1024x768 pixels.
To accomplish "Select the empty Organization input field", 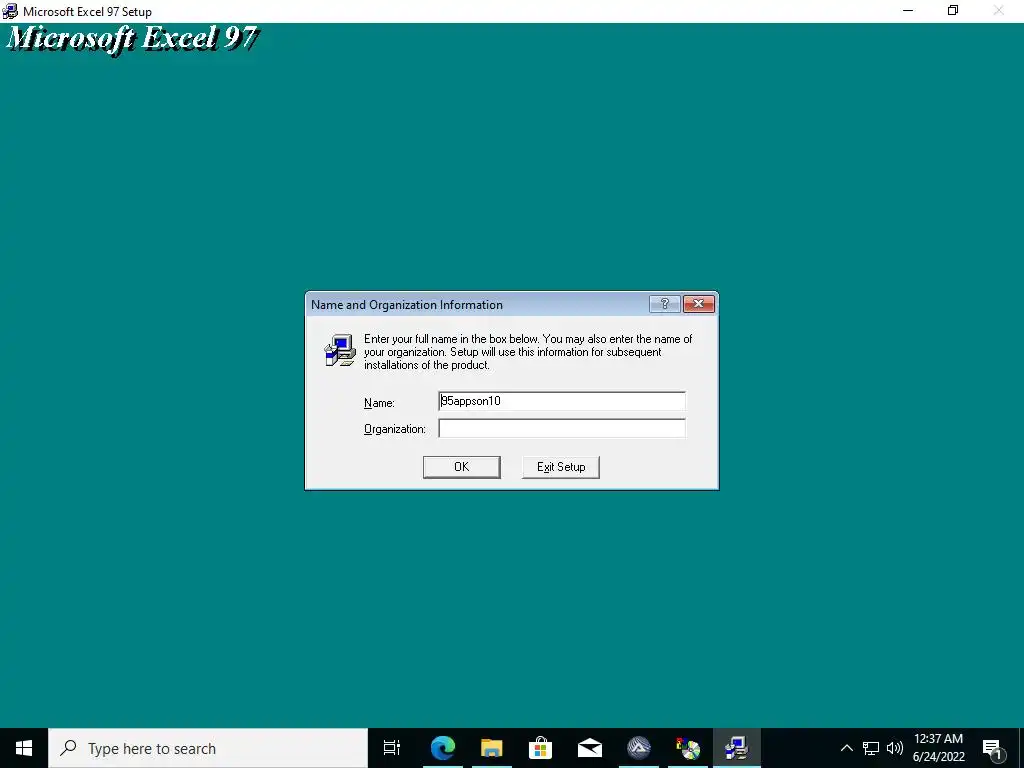I will pos(562,428).
